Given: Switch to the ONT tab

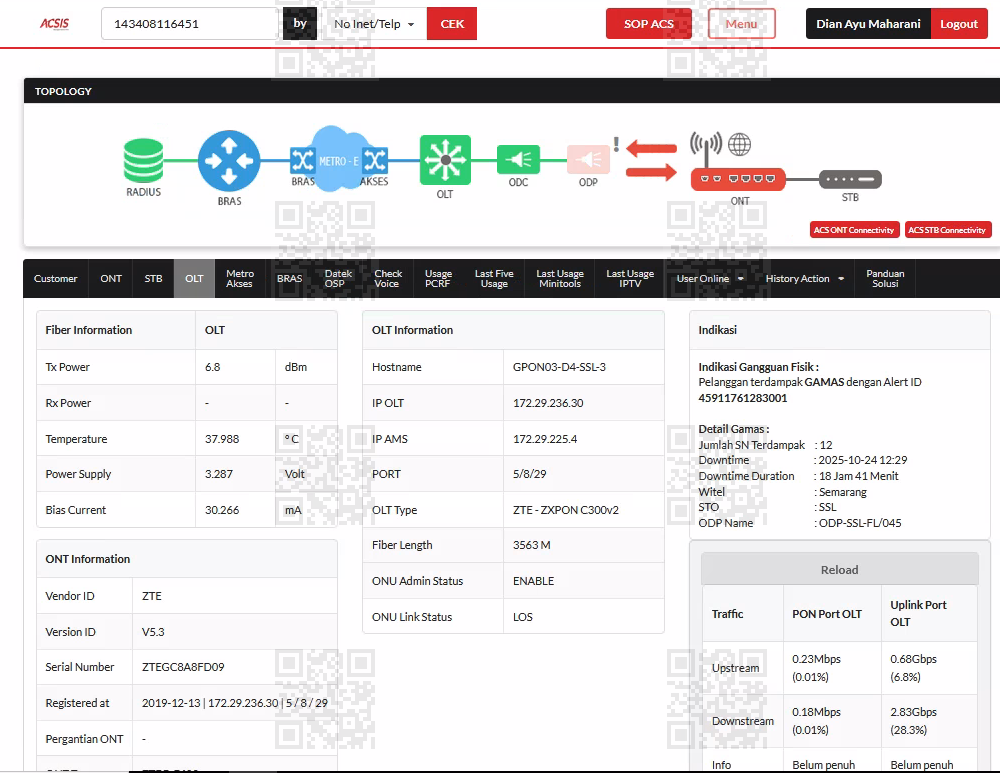Looking at the screenshot, I should (111, 279).
